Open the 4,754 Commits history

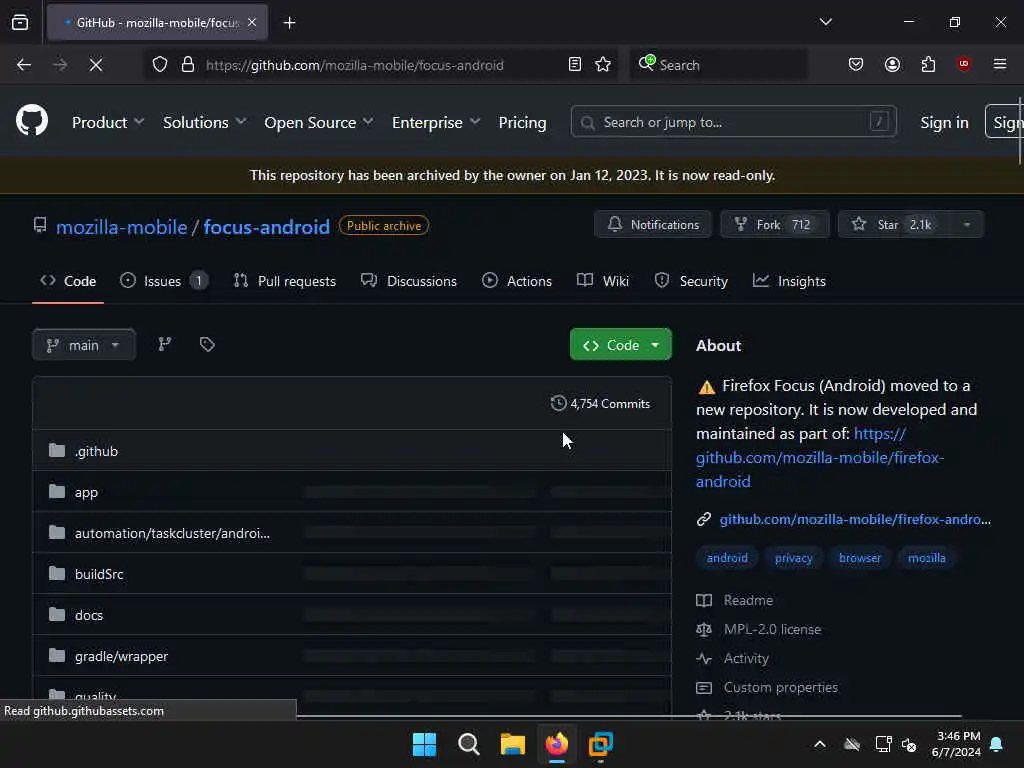click(600, 404)
